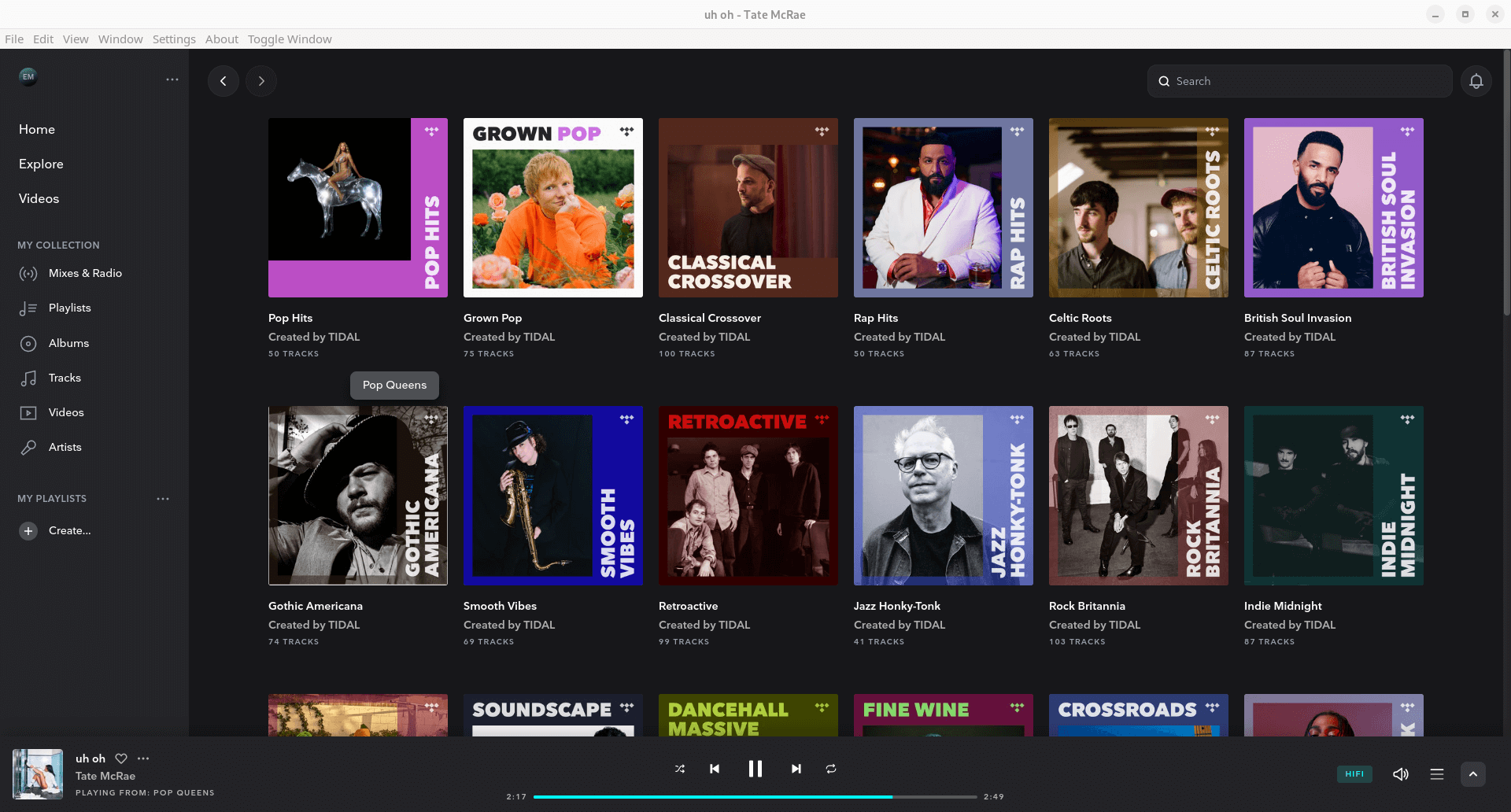Open the Settings menu
This screenshot has width=1511, height=812.
click(174, 39)
